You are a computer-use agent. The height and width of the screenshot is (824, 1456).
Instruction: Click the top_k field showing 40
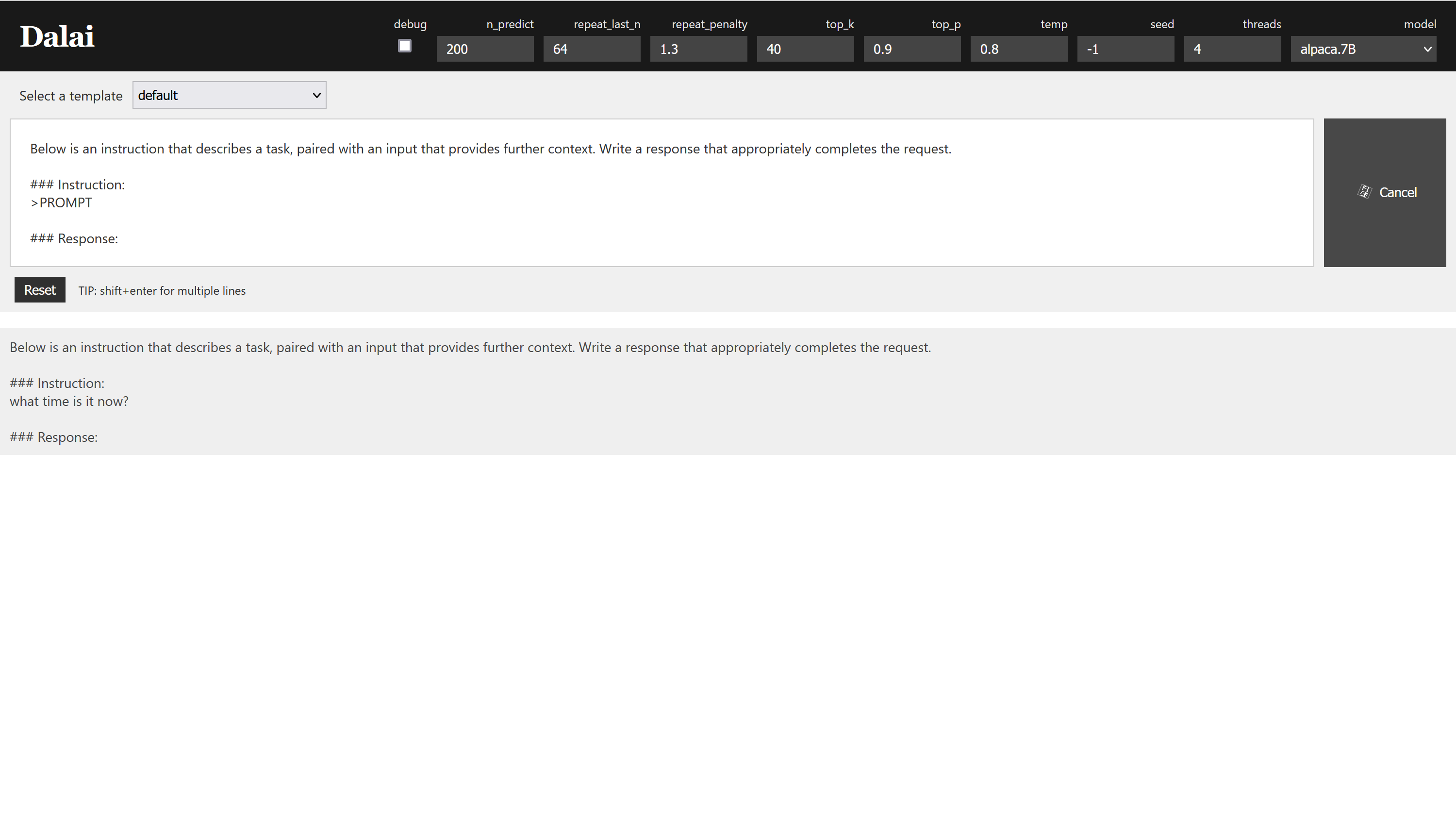coord(805,49)
